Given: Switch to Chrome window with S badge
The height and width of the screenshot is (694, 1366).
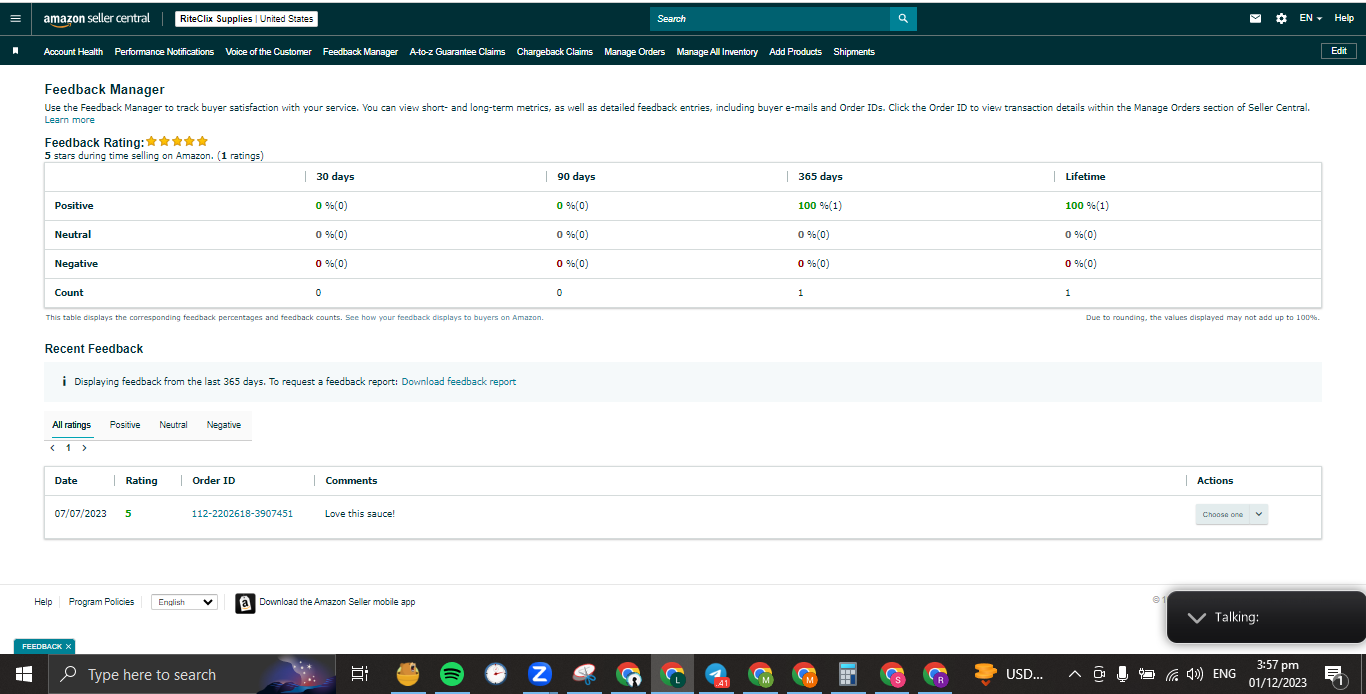Looking at the screenshot, I should [x=892, y=674].
